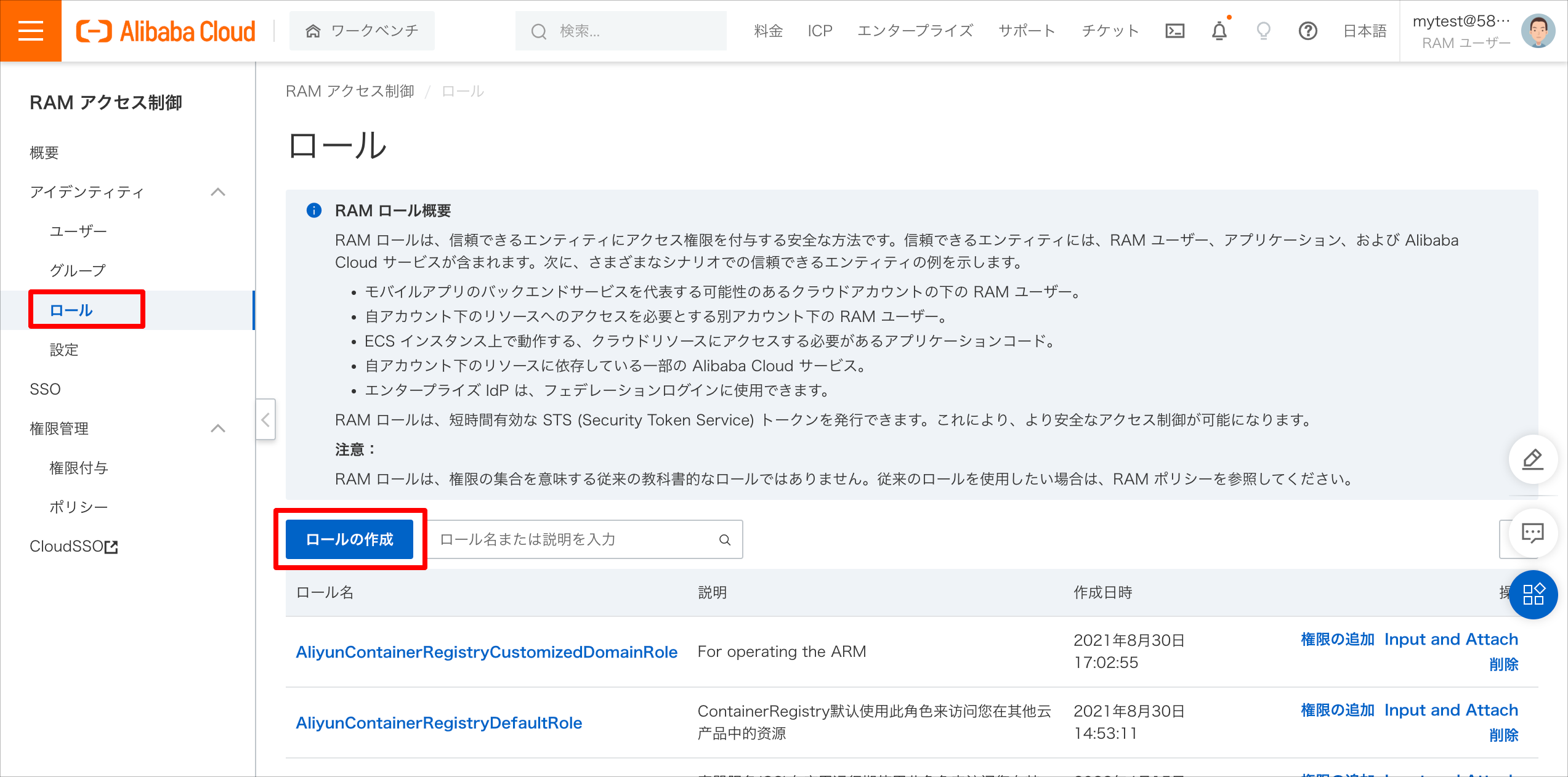Open the hamburger navigation menu

[30, 30]
